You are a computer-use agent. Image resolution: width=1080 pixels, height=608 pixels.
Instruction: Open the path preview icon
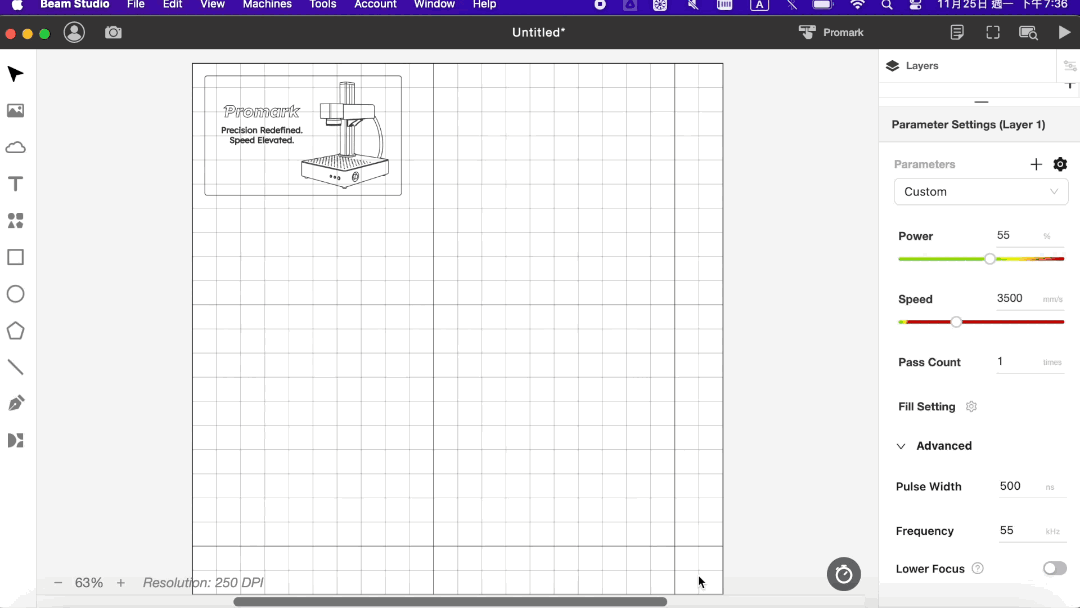pos(1028,32)
